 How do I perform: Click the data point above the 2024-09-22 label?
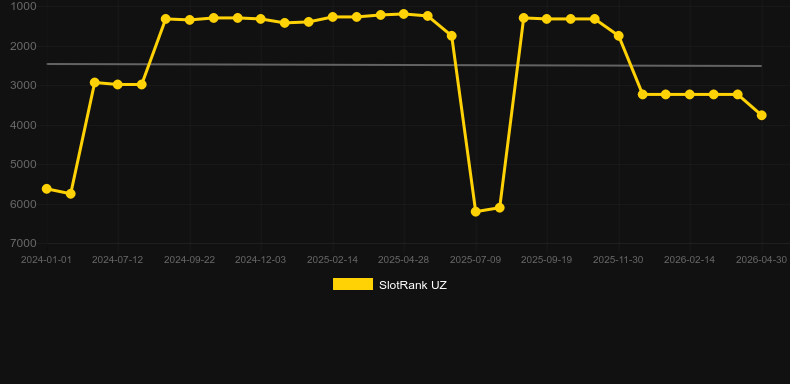189,20
